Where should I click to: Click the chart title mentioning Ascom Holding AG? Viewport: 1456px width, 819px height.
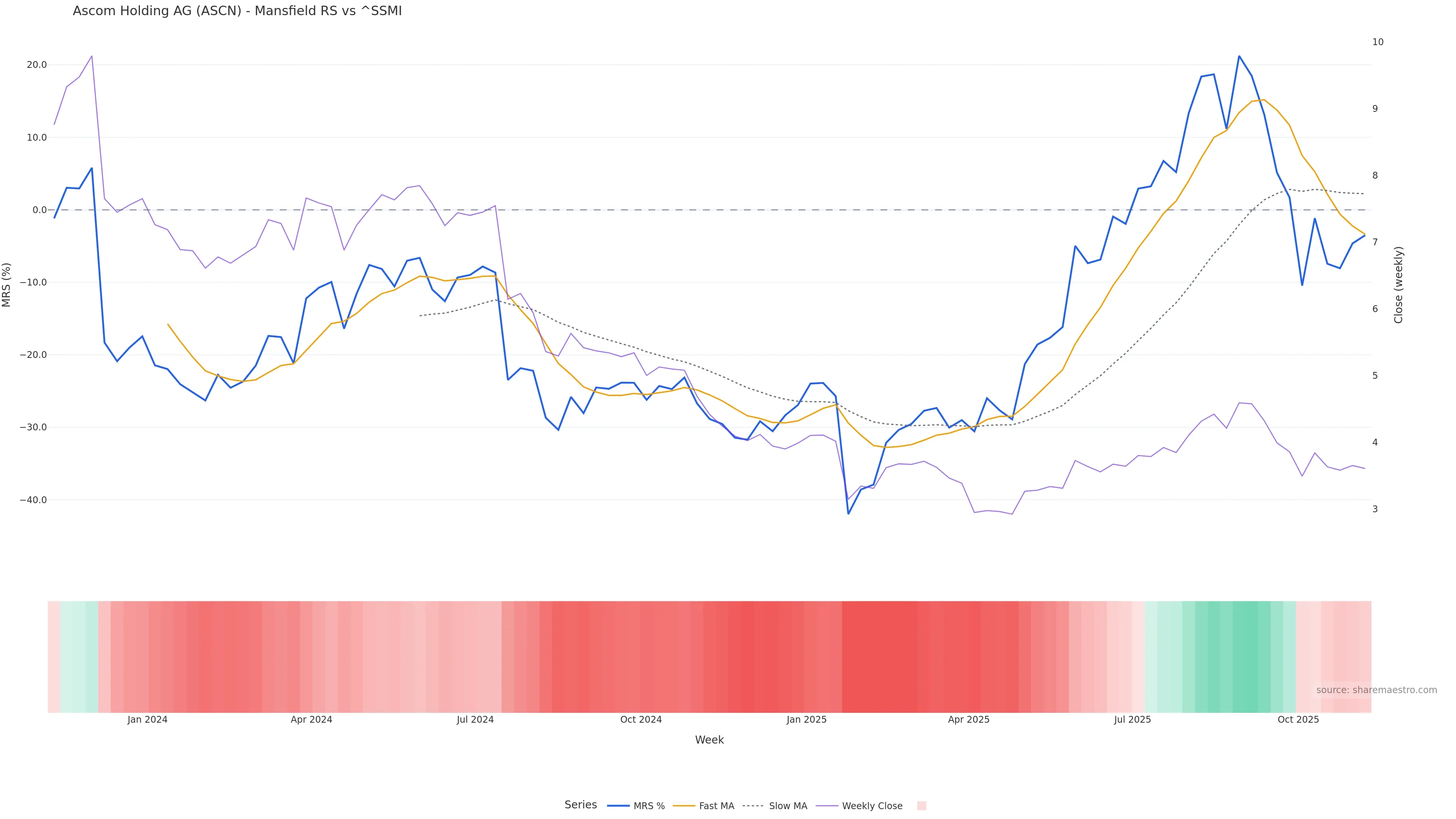237,11
